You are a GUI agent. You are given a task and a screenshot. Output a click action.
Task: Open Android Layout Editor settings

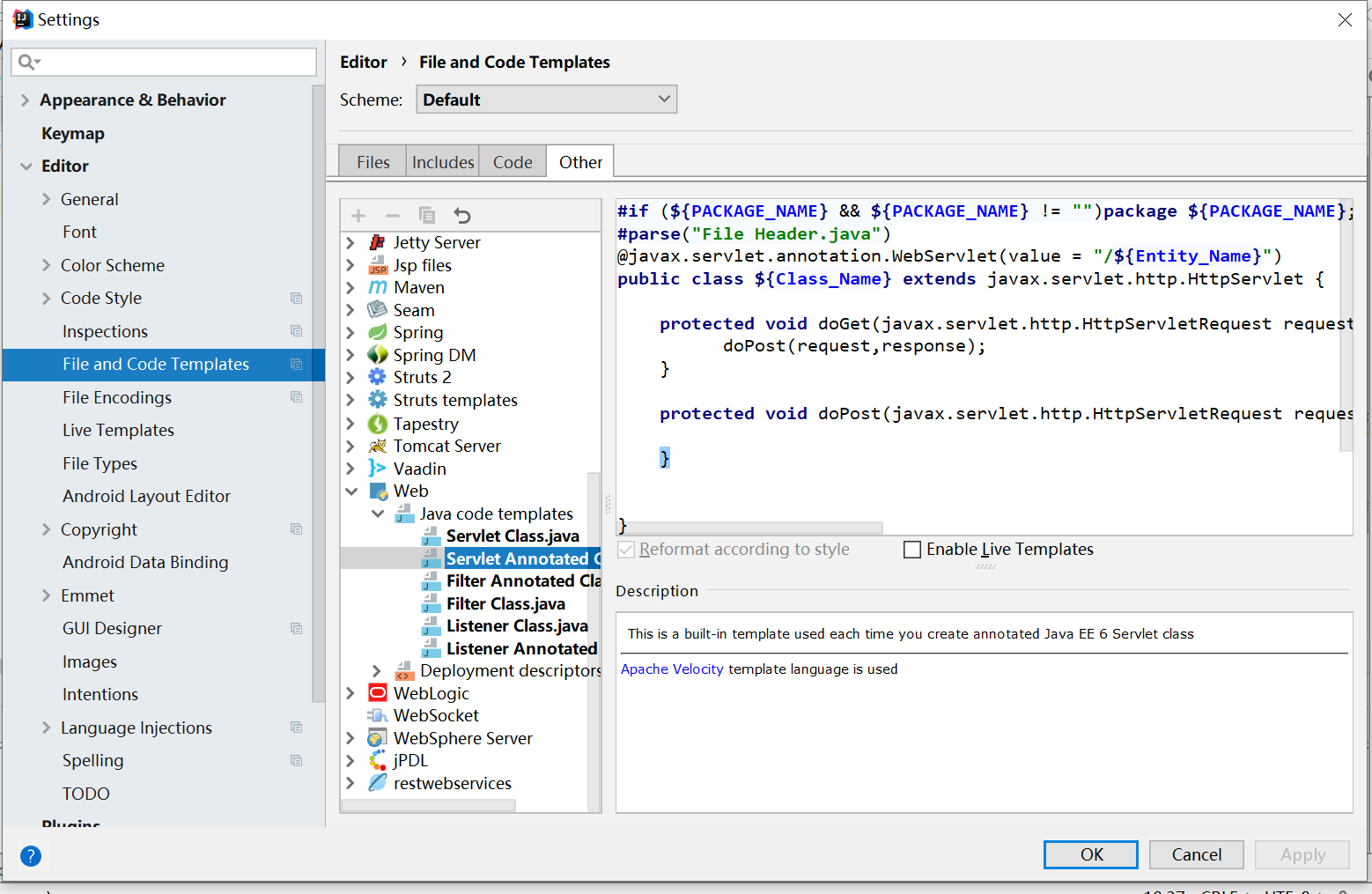click(146, 496)
